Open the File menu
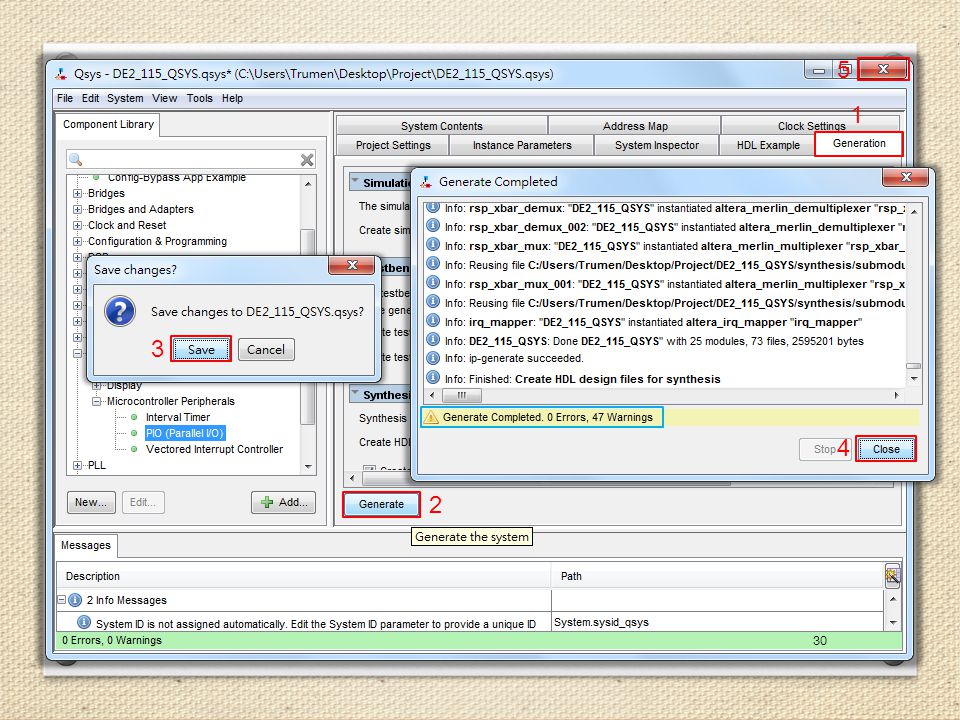 coord(65,98)
